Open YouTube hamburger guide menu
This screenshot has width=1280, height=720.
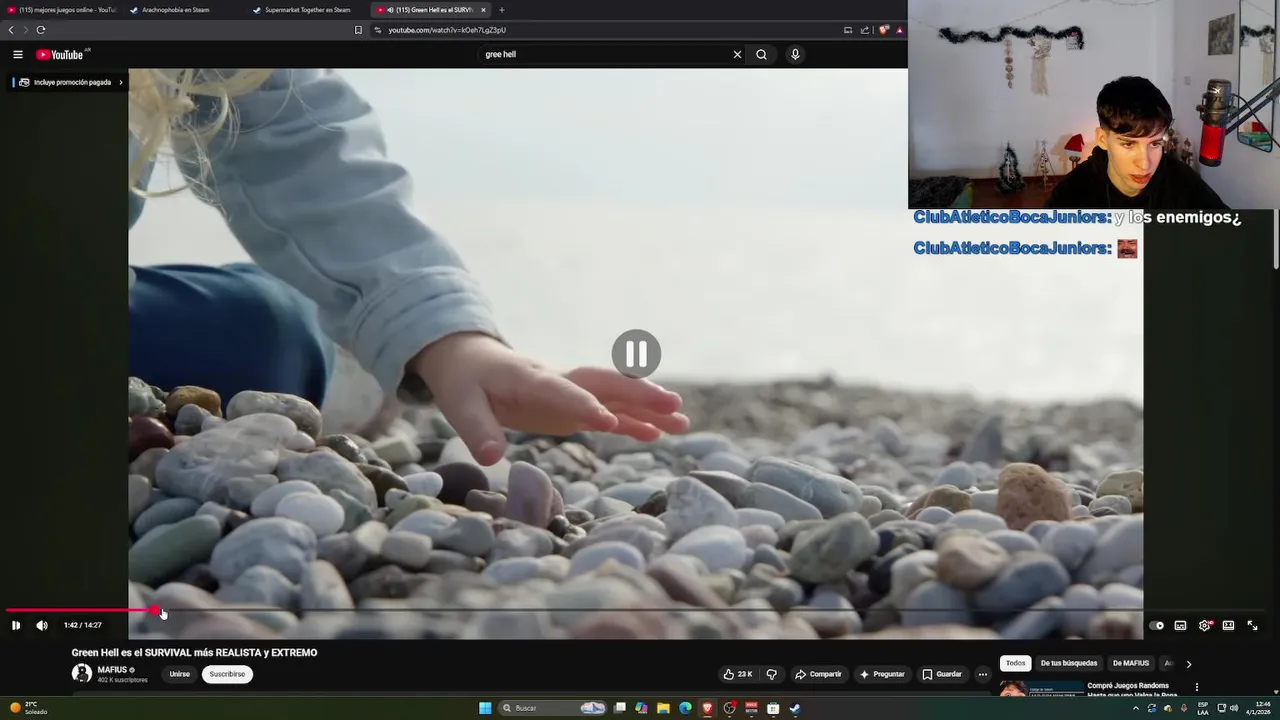(18, 54)
